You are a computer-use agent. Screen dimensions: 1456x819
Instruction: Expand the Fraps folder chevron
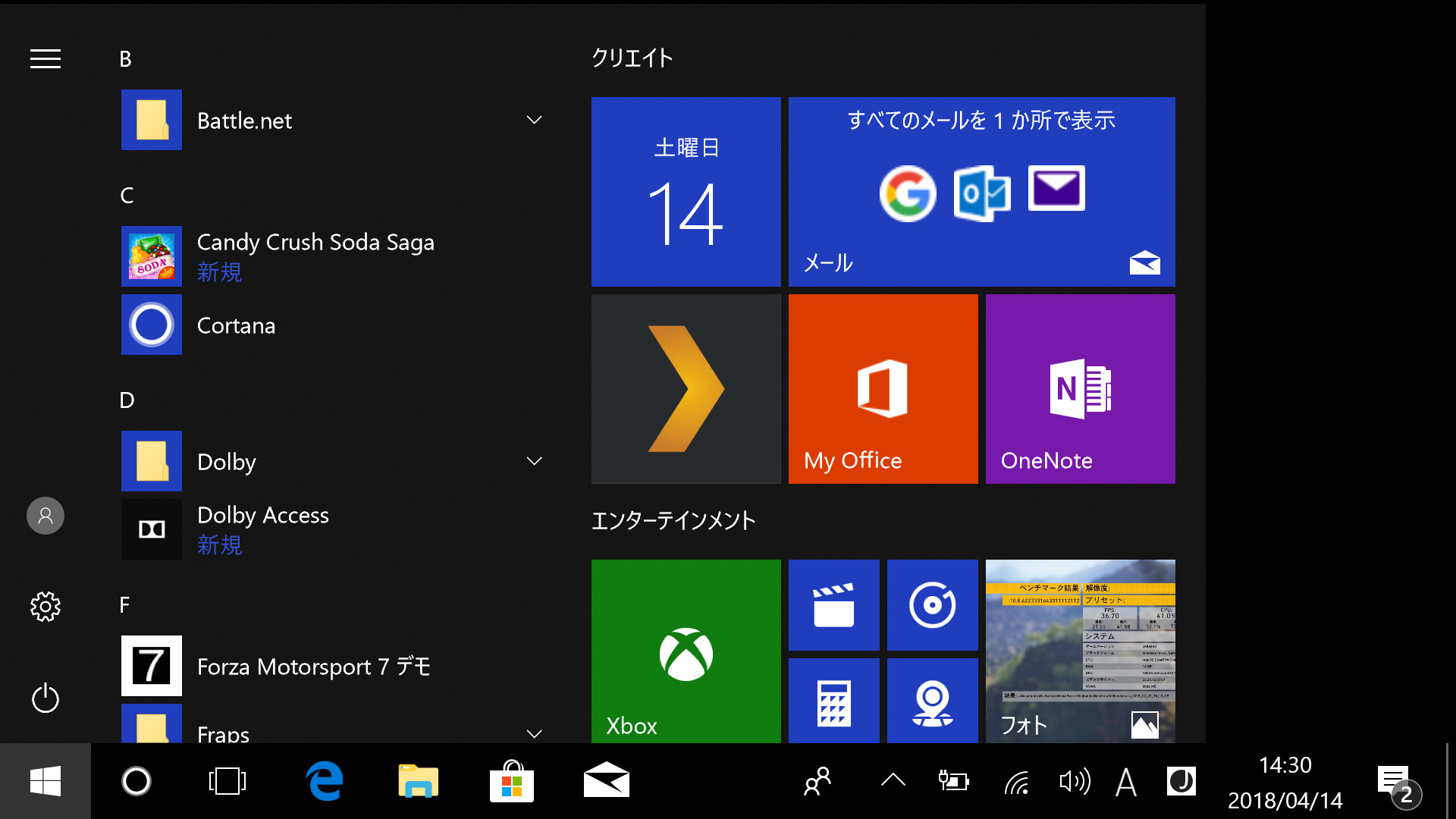coord(534,733)
